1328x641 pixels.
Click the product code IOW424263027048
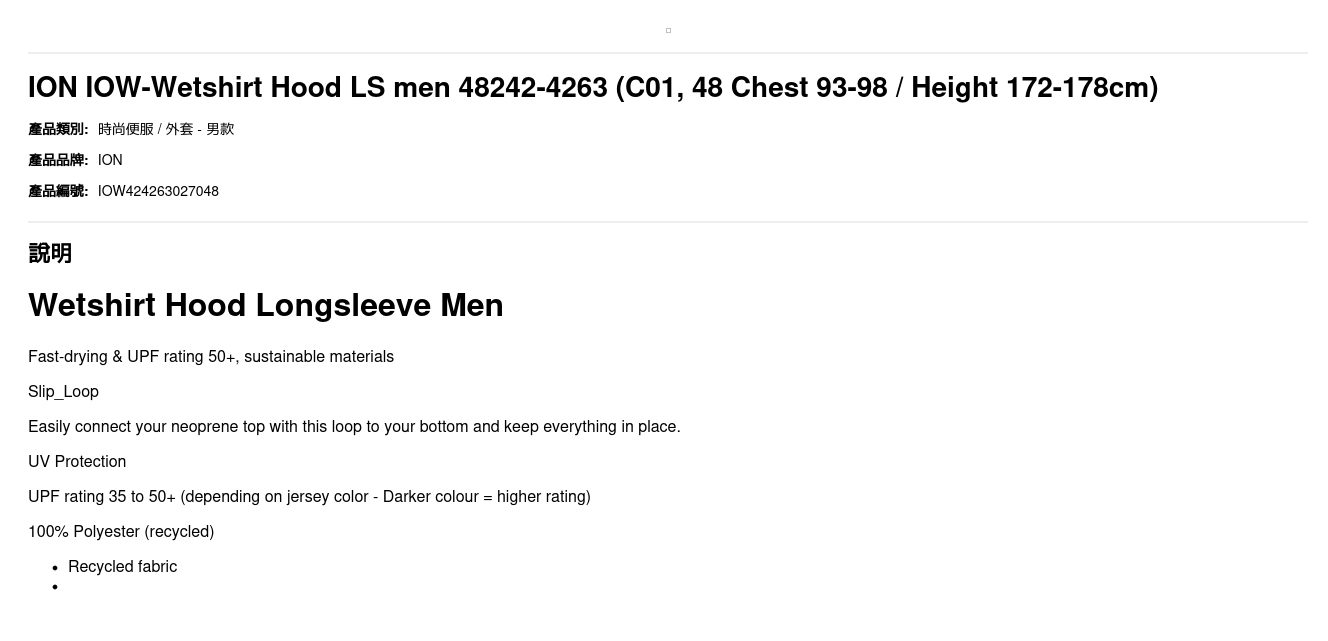coord(158,191)
